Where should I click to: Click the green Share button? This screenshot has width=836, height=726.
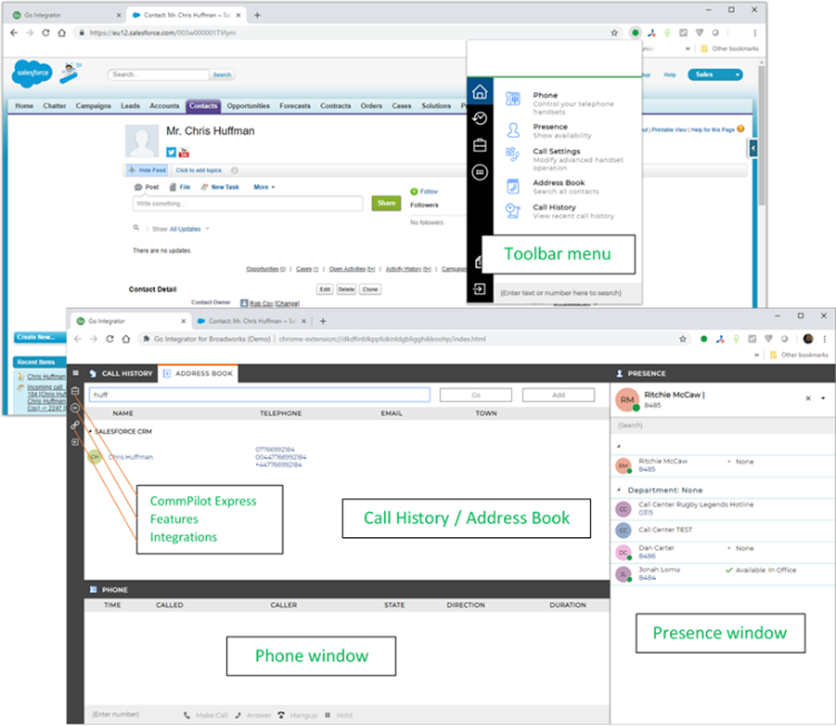coord(387,203)
